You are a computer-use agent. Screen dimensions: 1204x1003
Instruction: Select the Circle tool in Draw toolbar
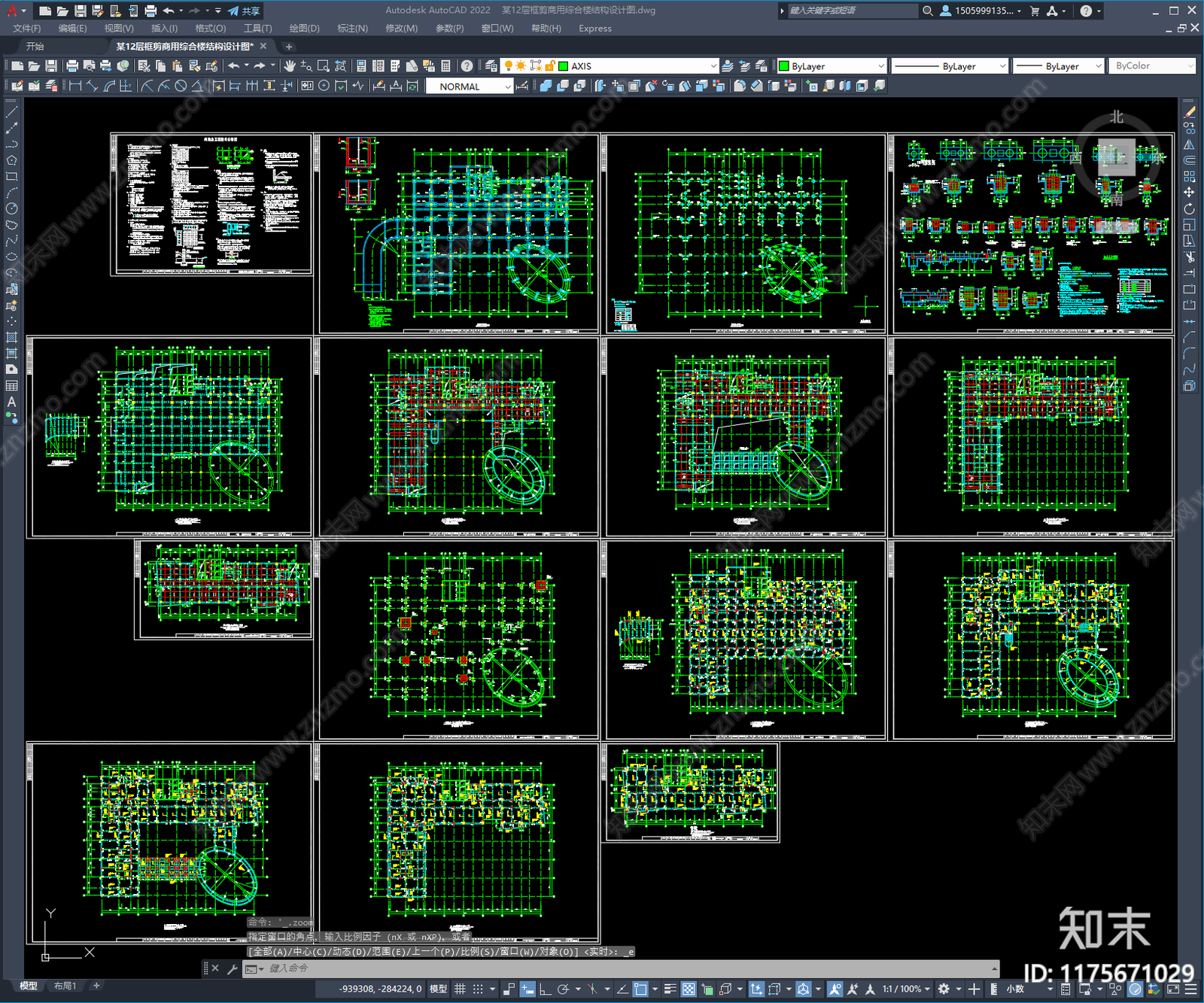coord(11,208)
